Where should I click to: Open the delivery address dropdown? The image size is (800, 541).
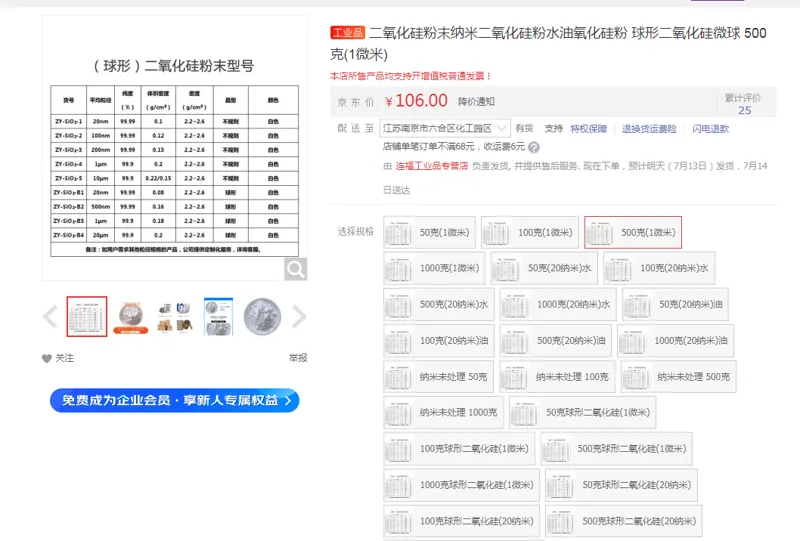445,128
